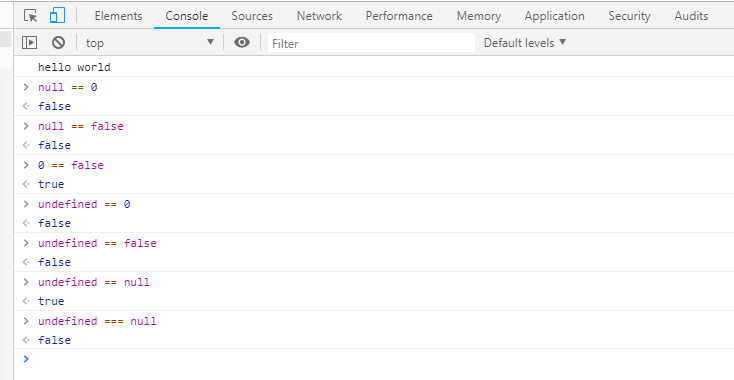Open the Performance tab

click(x=399, y=16)
